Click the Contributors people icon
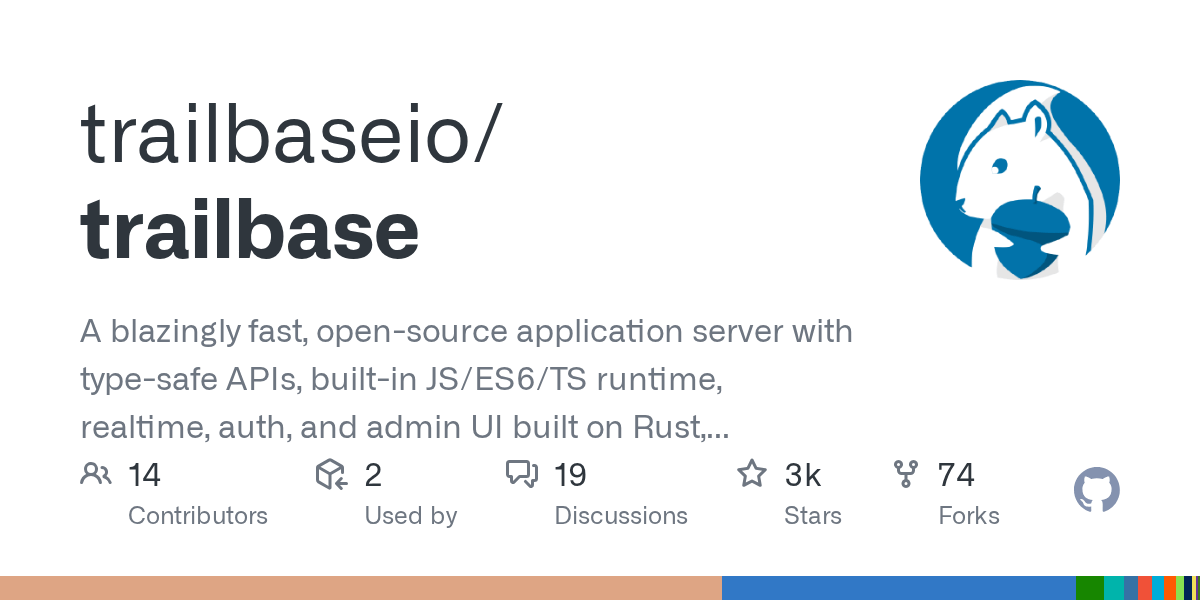 (x=96, y=474)
